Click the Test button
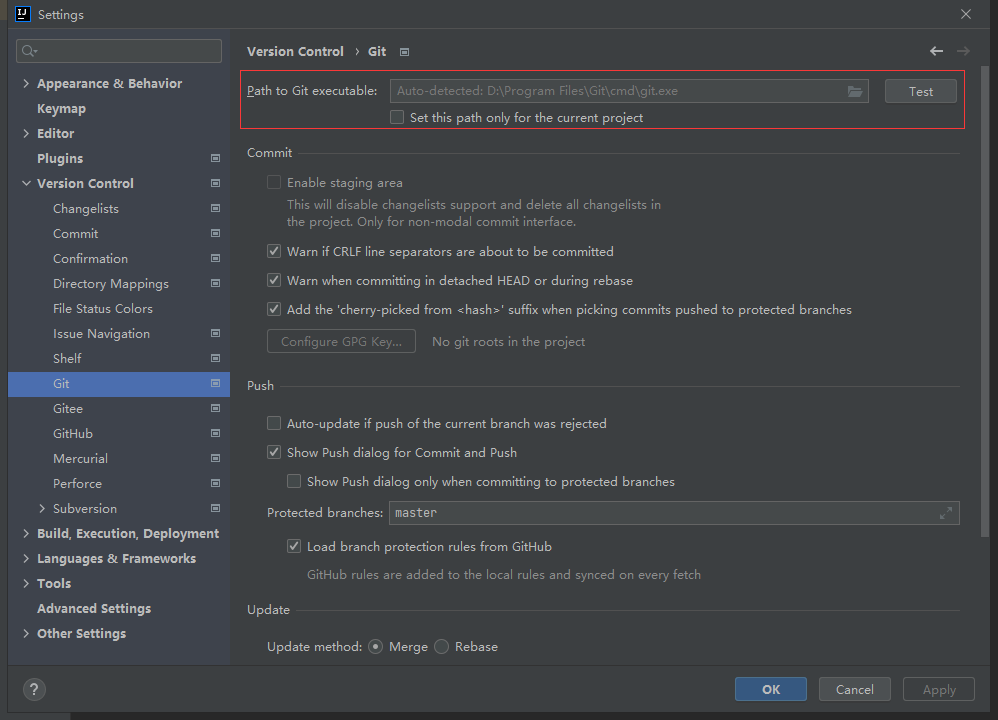Image resolution: width=998 pixels, height=720 pixels. 920,91
